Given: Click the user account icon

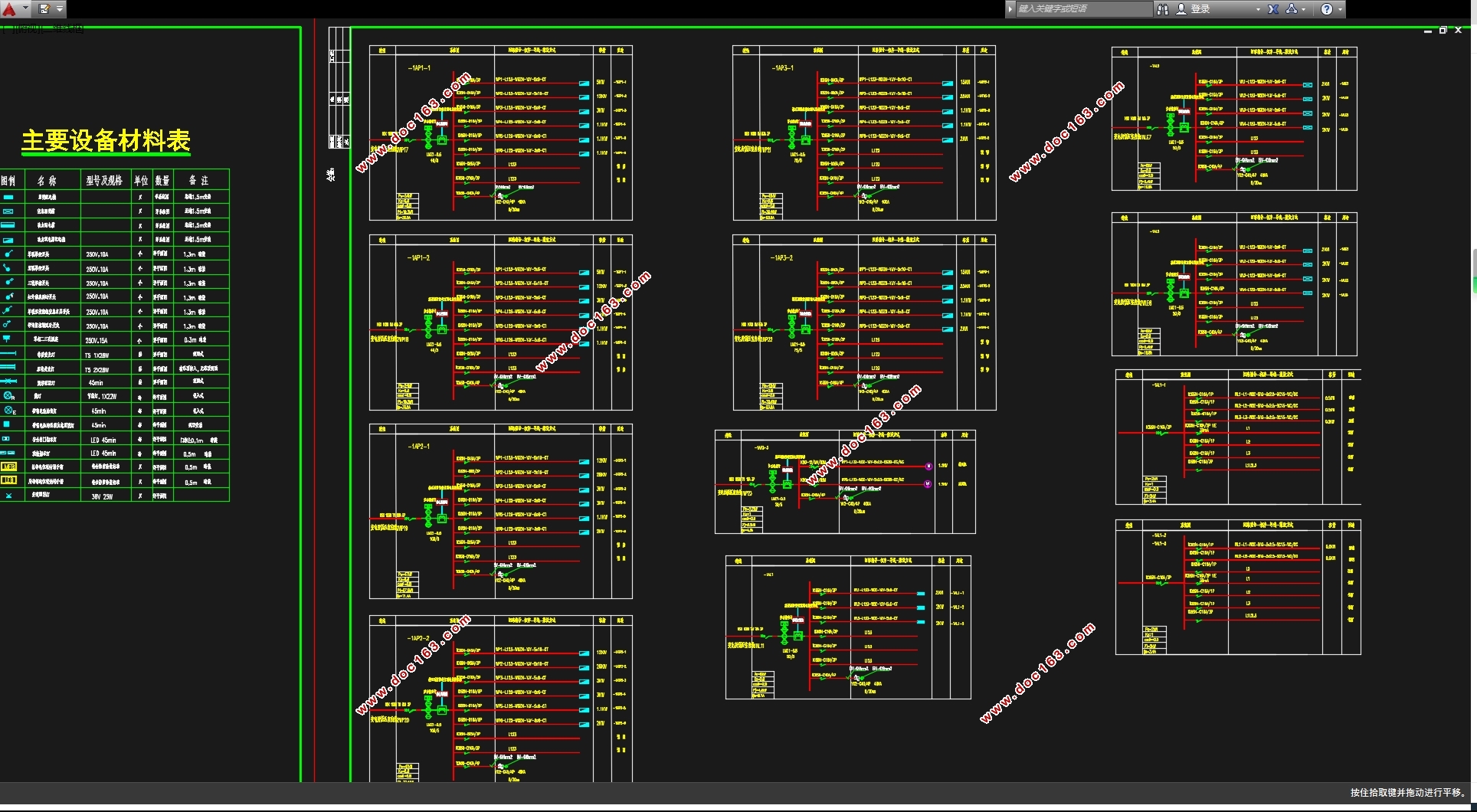Looking at the screenshot, I should point(1181,9).
